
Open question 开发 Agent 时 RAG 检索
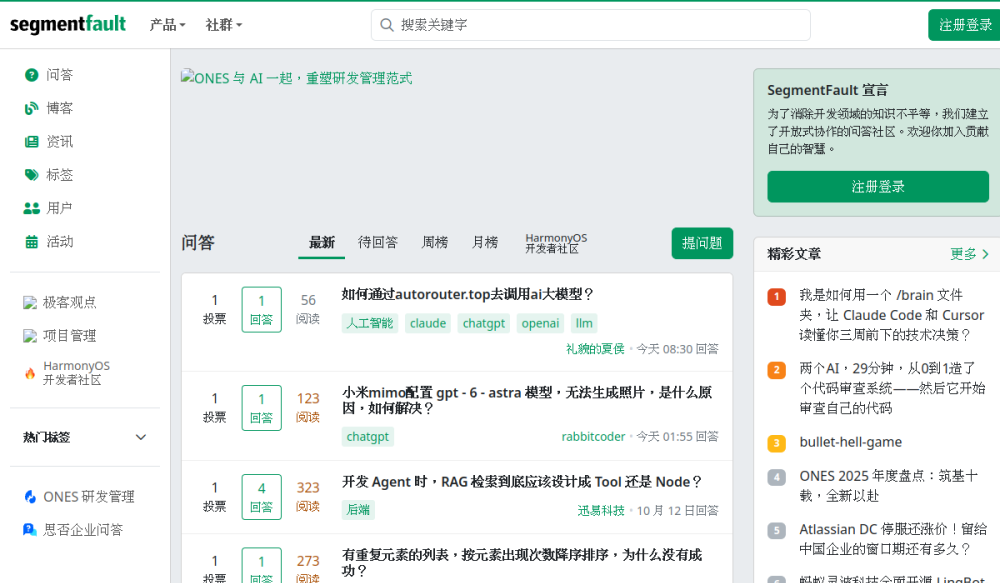(x=522, y=482)
